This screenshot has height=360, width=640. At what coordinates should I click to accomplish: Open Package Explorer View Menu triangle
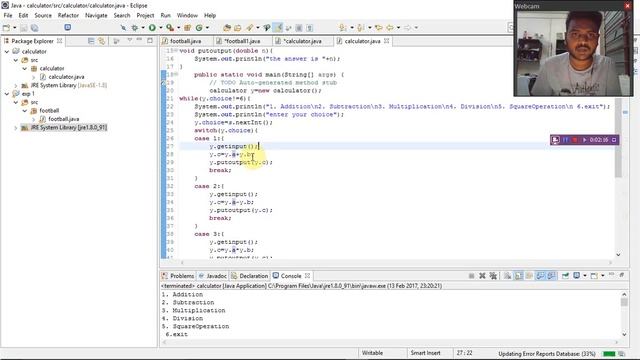coord(130,40)
